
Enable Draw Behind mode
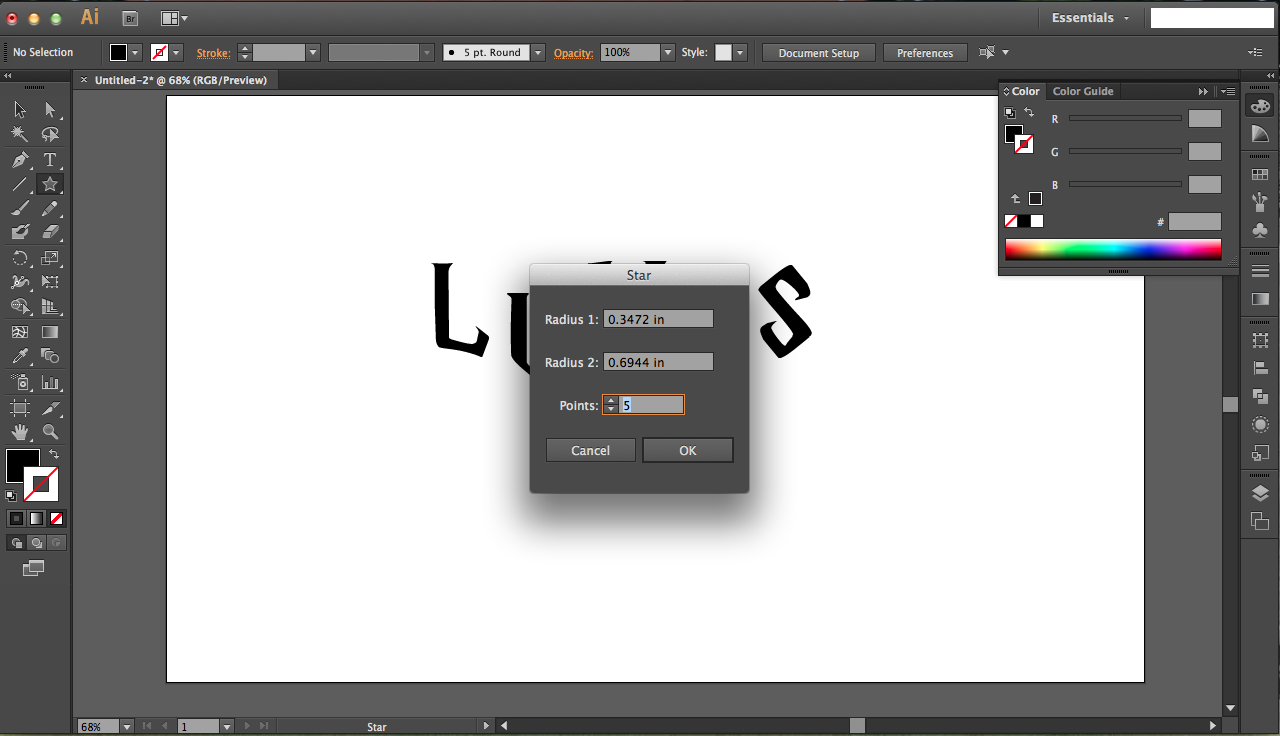tap(36, 543)
